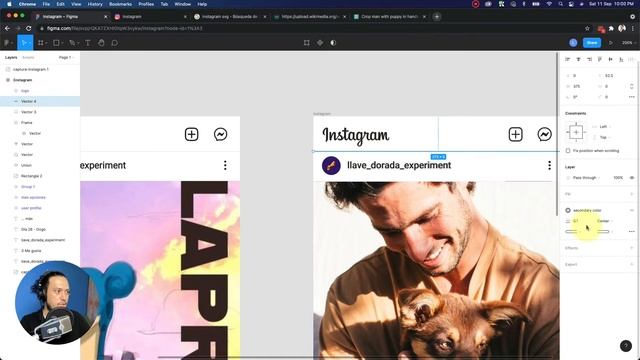Align horizontal centers icon
The height and width of the screenshot is (360, 640).
578,59
